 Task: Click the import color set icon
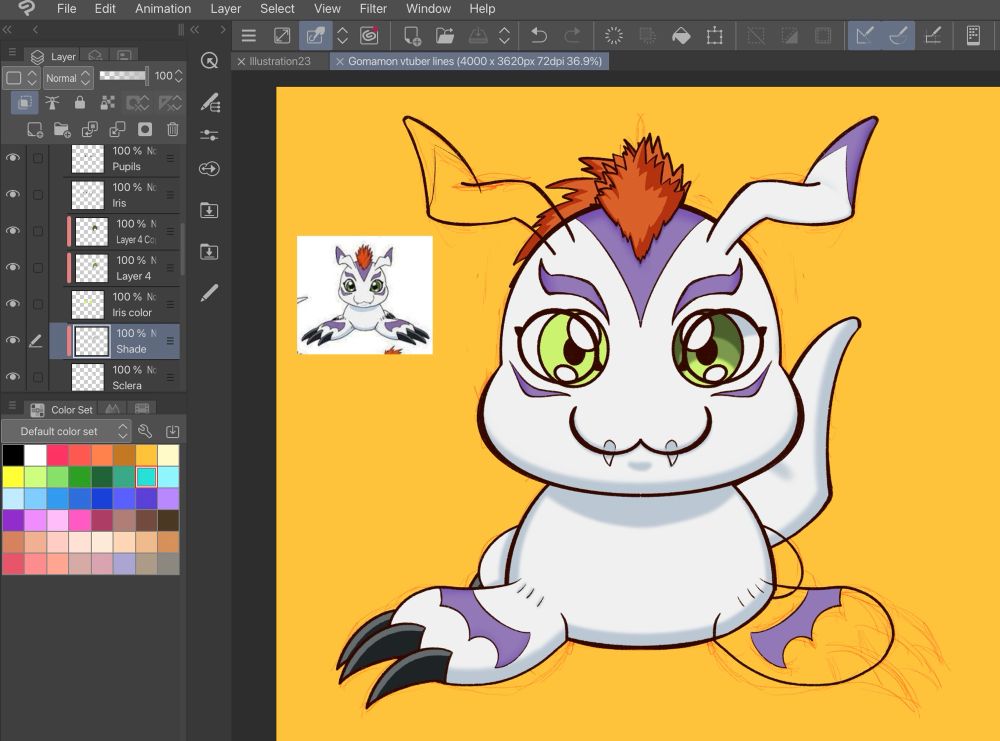pyautogui.click(x=172, y=432)
